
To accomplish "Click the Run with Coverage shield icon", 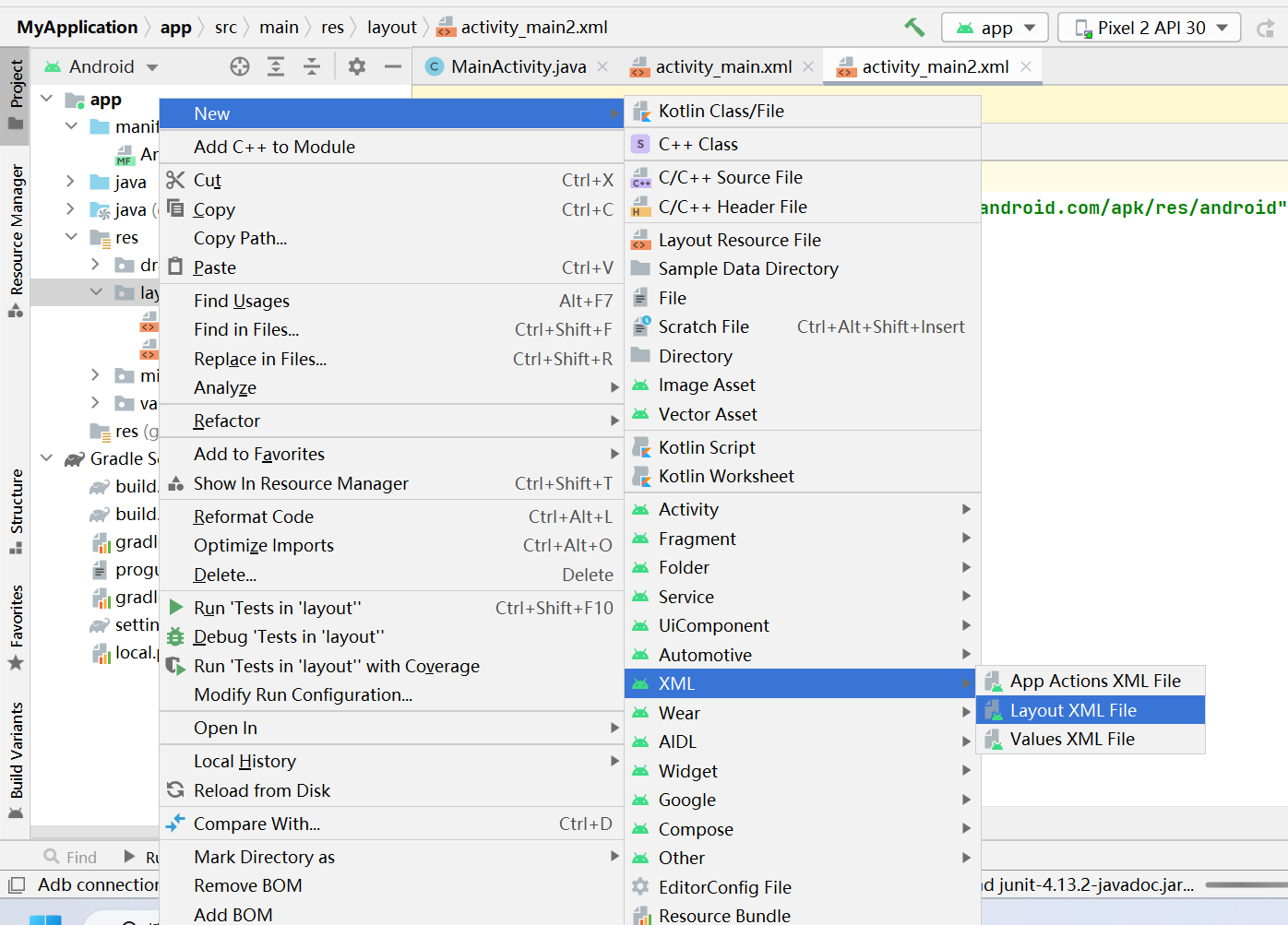I will [175, 666].
